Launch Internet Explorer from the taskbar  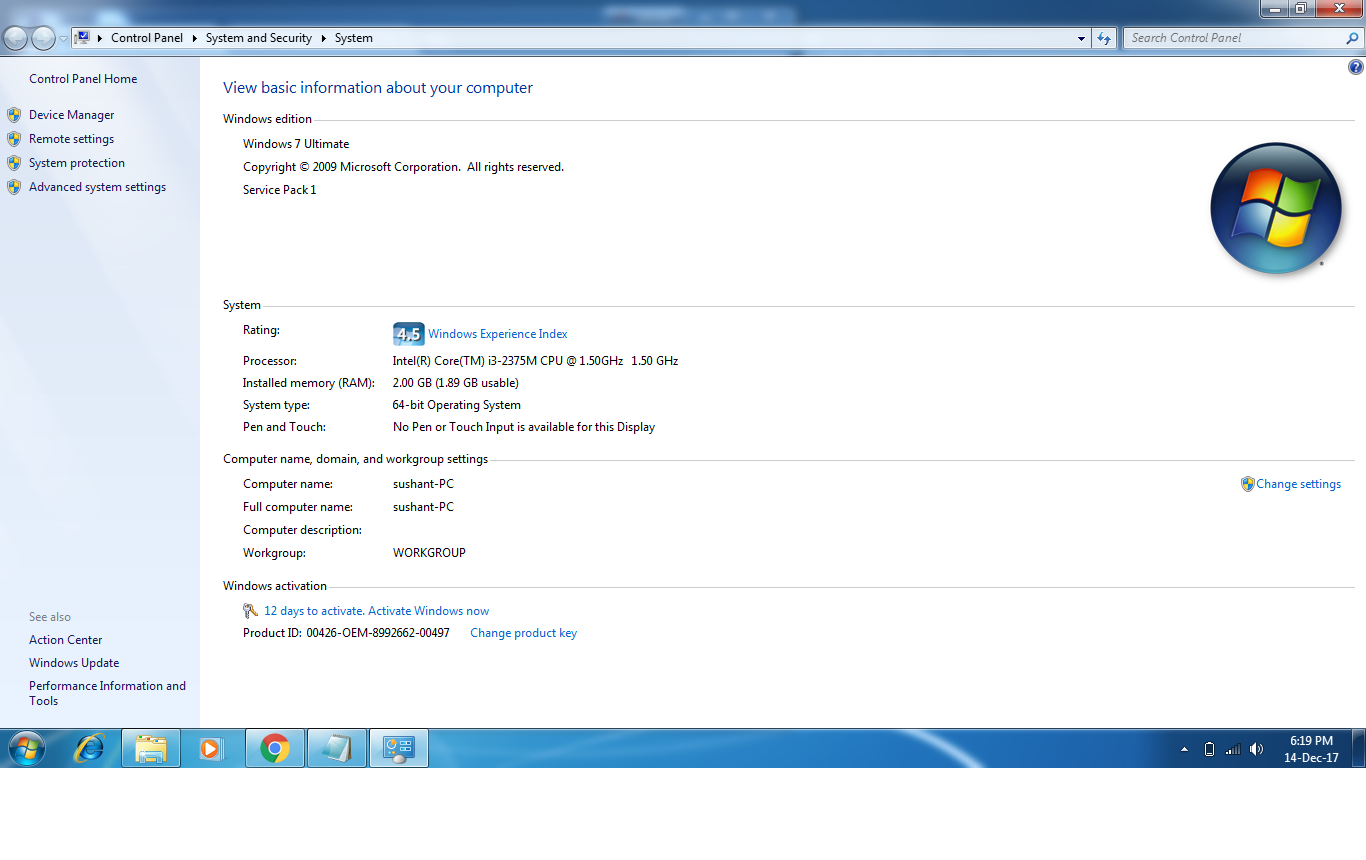[90, 748]
